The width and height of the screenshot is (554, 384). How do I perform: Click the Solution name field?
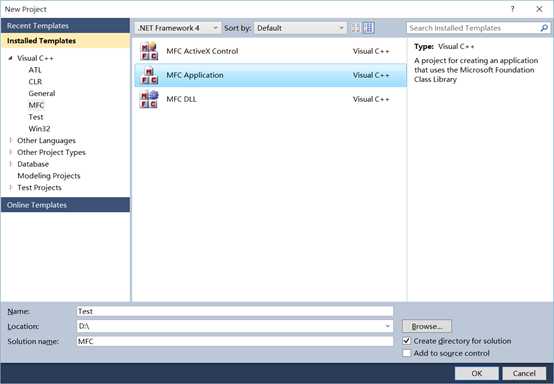(x=235, y=341)
